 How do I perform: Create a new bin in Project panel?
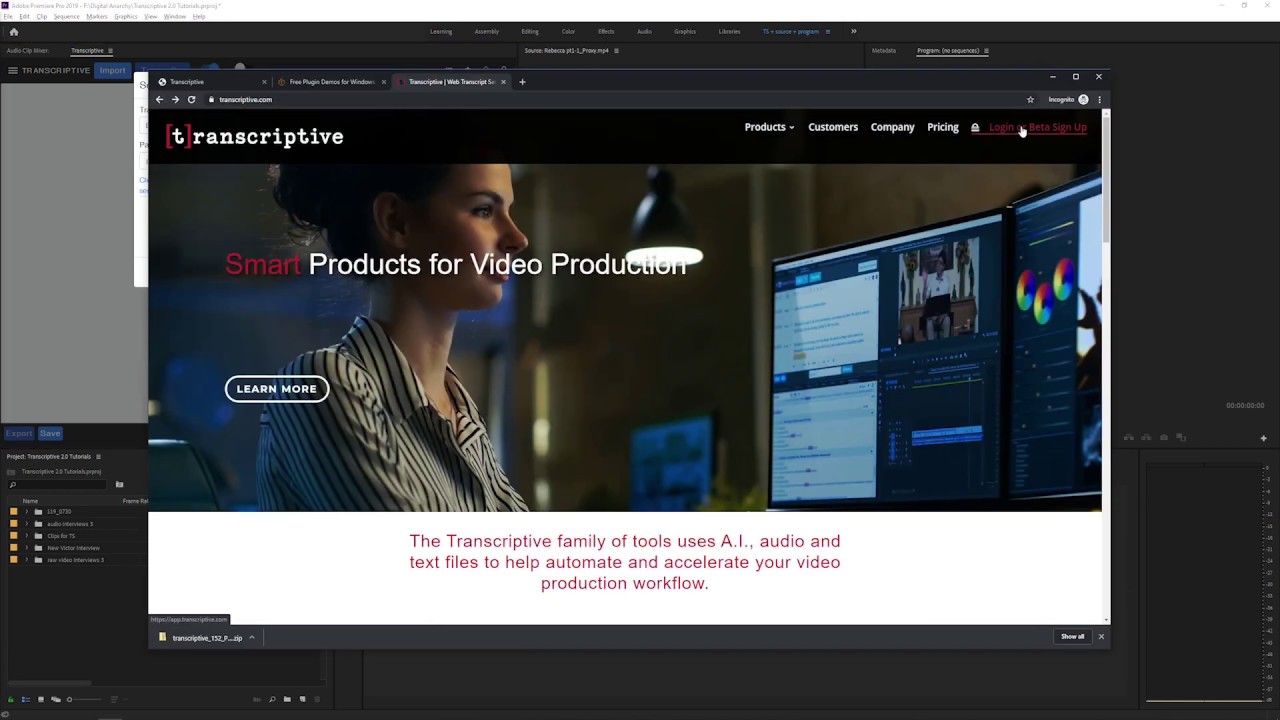pyautogui.click(x=287, y=699)
